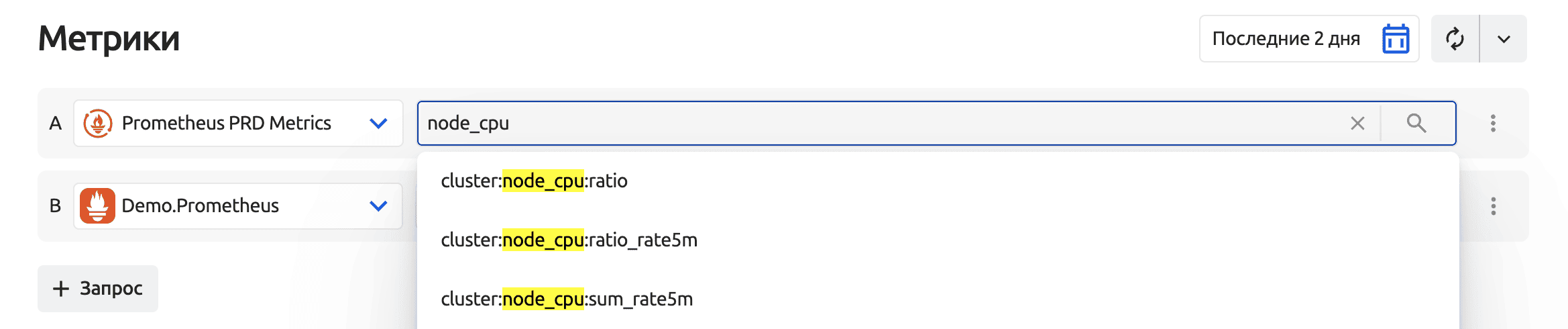
Task: Add a new query with Запрос button
Action: click(98, 289)
